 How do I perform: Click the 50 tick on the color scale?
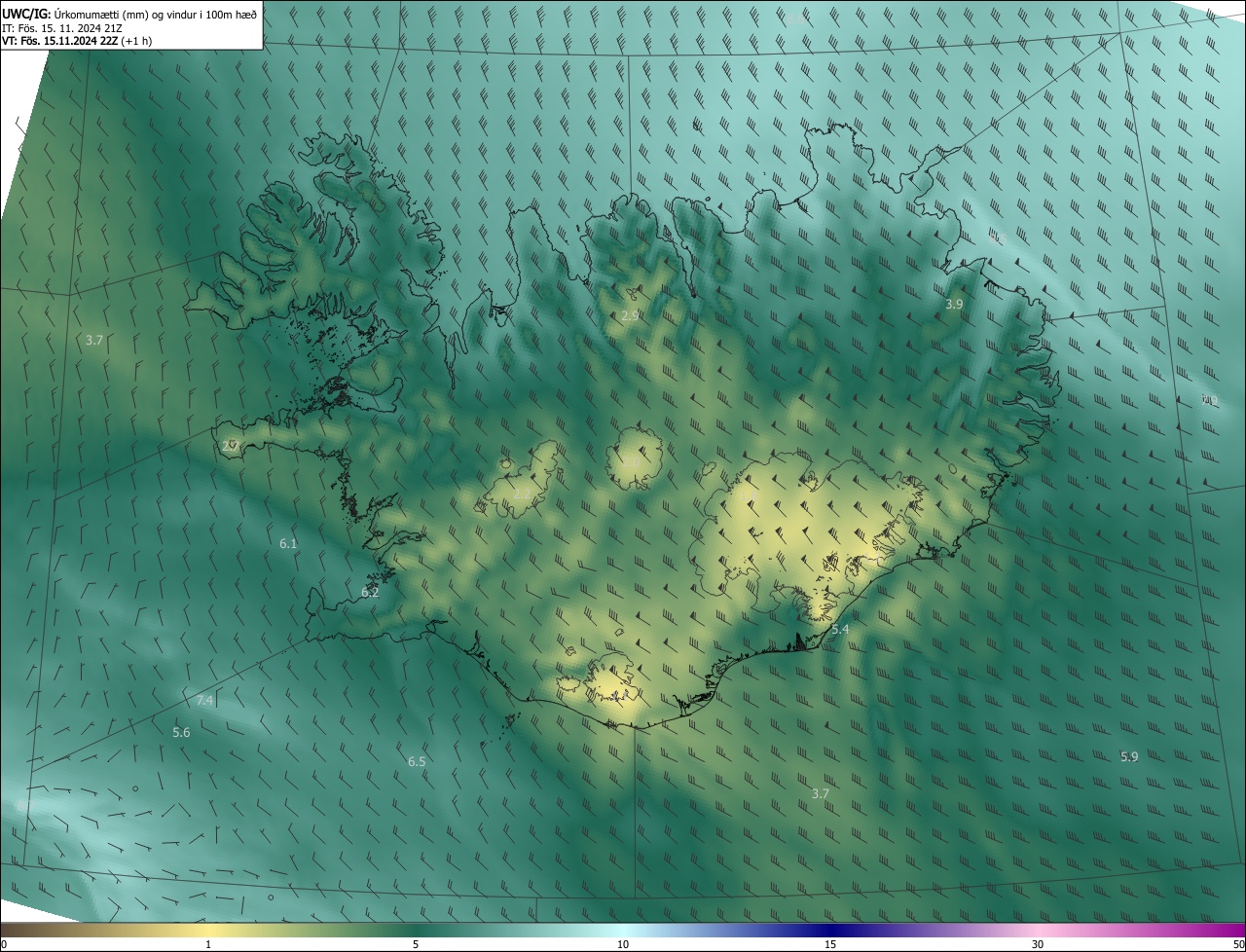(1238, 945)
